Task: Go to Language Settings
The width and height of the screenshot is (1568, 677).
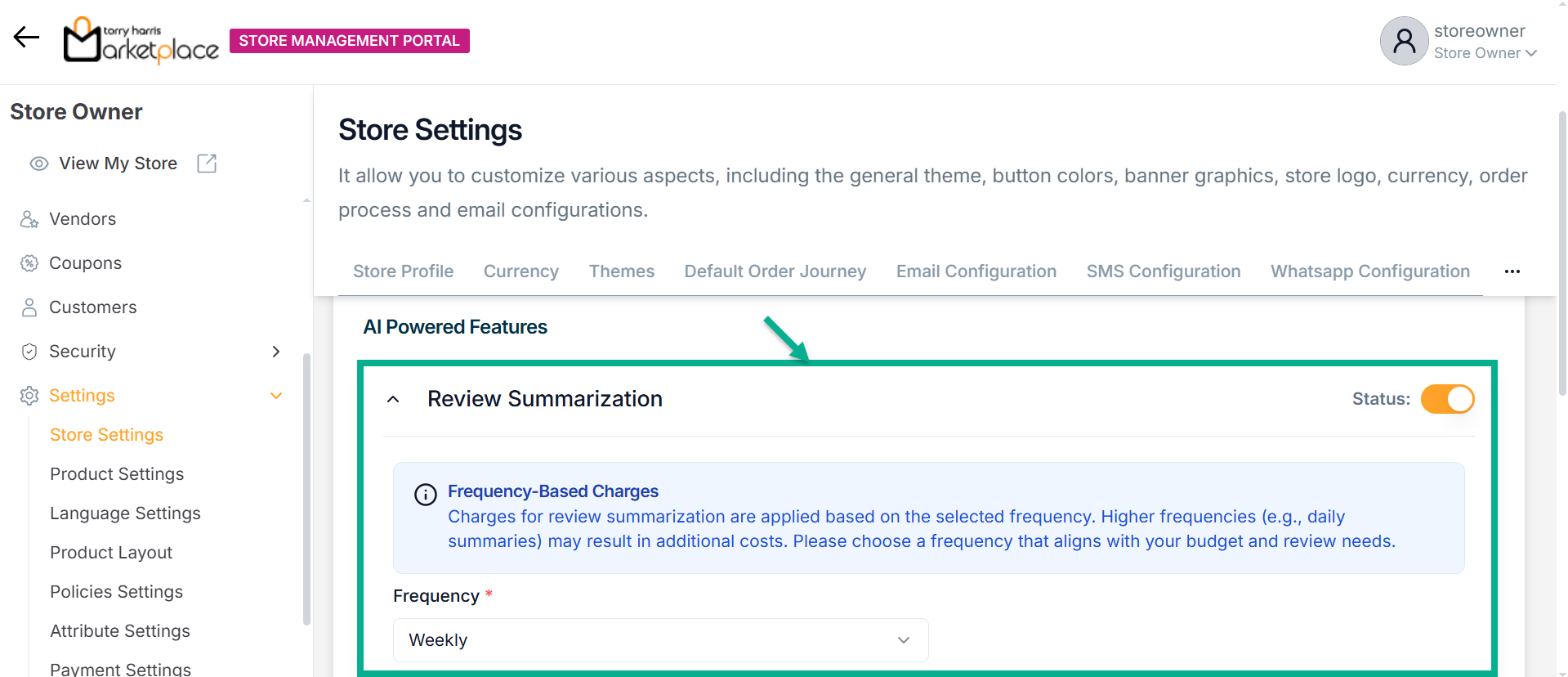Action: click(x=125, y=513)
